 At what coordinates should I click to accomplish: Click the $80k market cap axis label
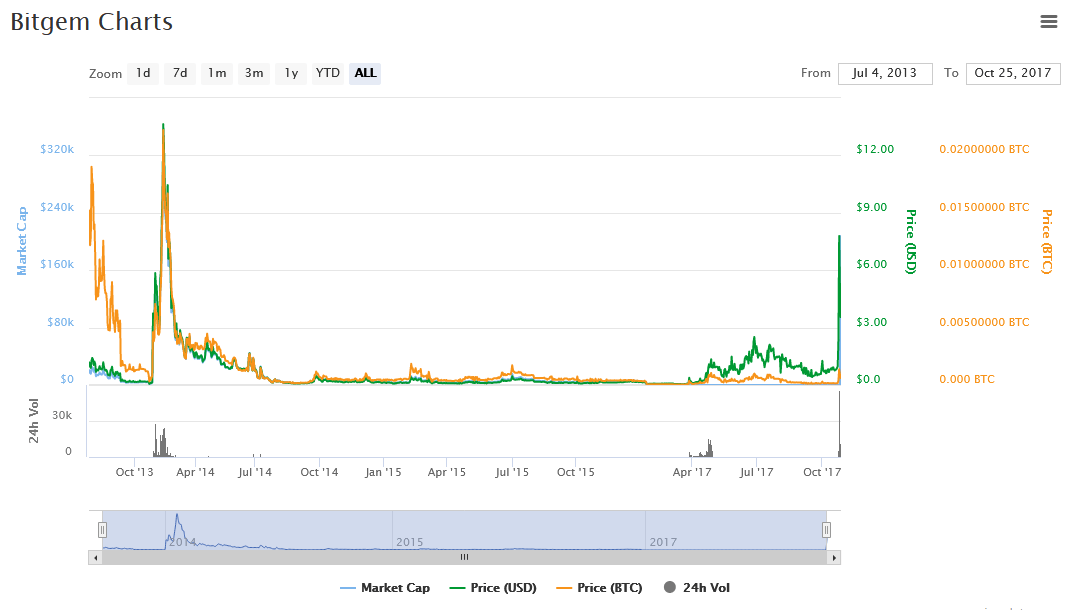[x=60, y=322]
